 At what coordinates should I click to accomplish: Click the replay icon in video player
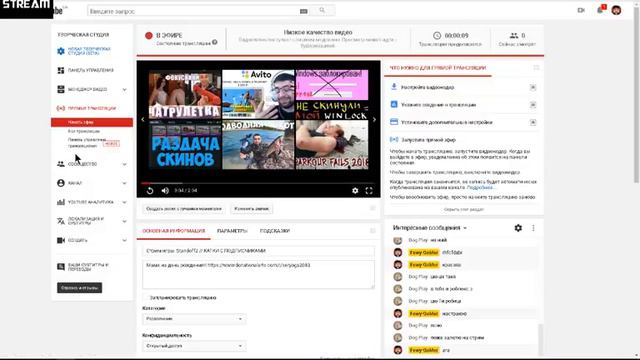click(150, 191)
